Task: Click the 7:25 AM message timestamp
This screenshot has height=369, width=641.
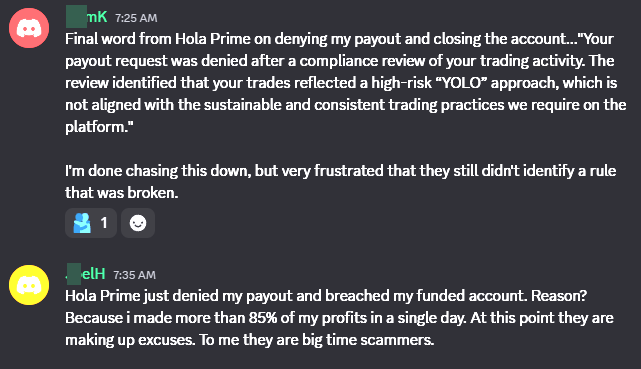Action: coord(136,18)
